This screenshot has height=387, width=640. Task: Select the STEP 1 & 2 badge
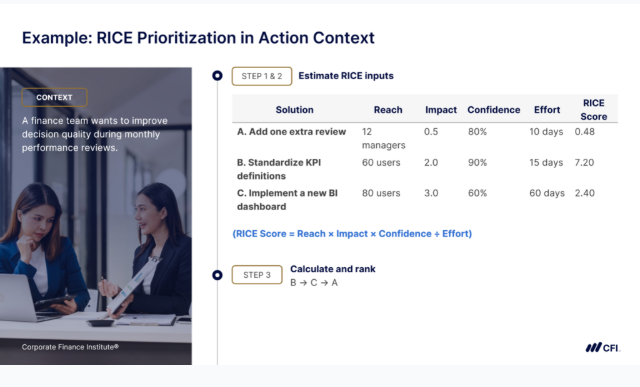tap(262, 76)
